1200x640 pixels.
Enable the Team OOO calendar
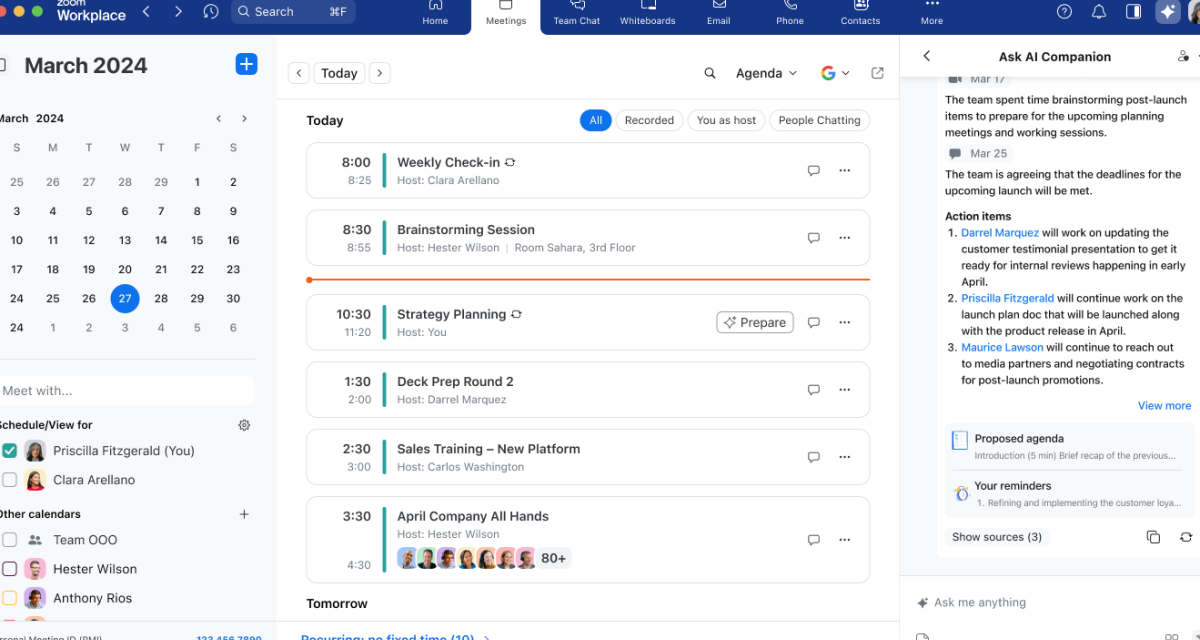pos(9,540)
